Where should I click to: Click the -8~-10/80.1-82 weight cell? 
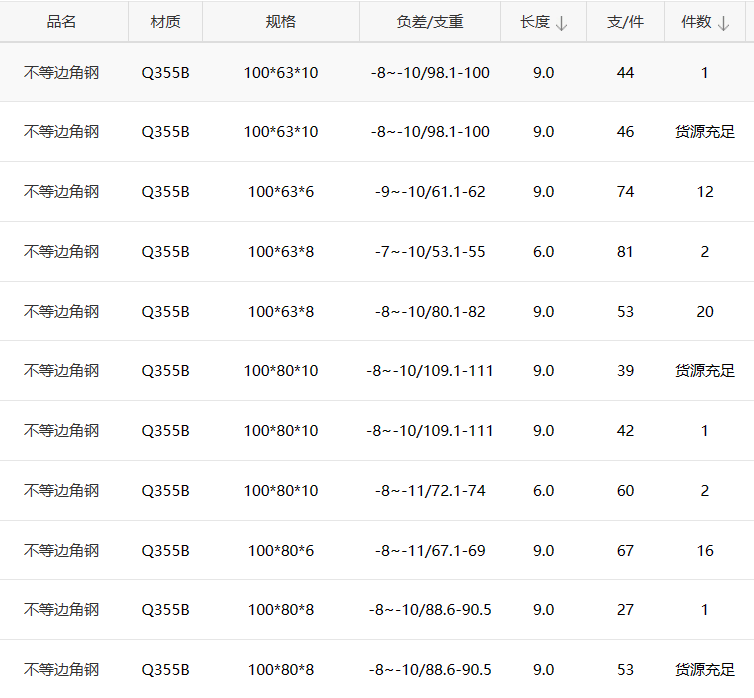[429, 312]
